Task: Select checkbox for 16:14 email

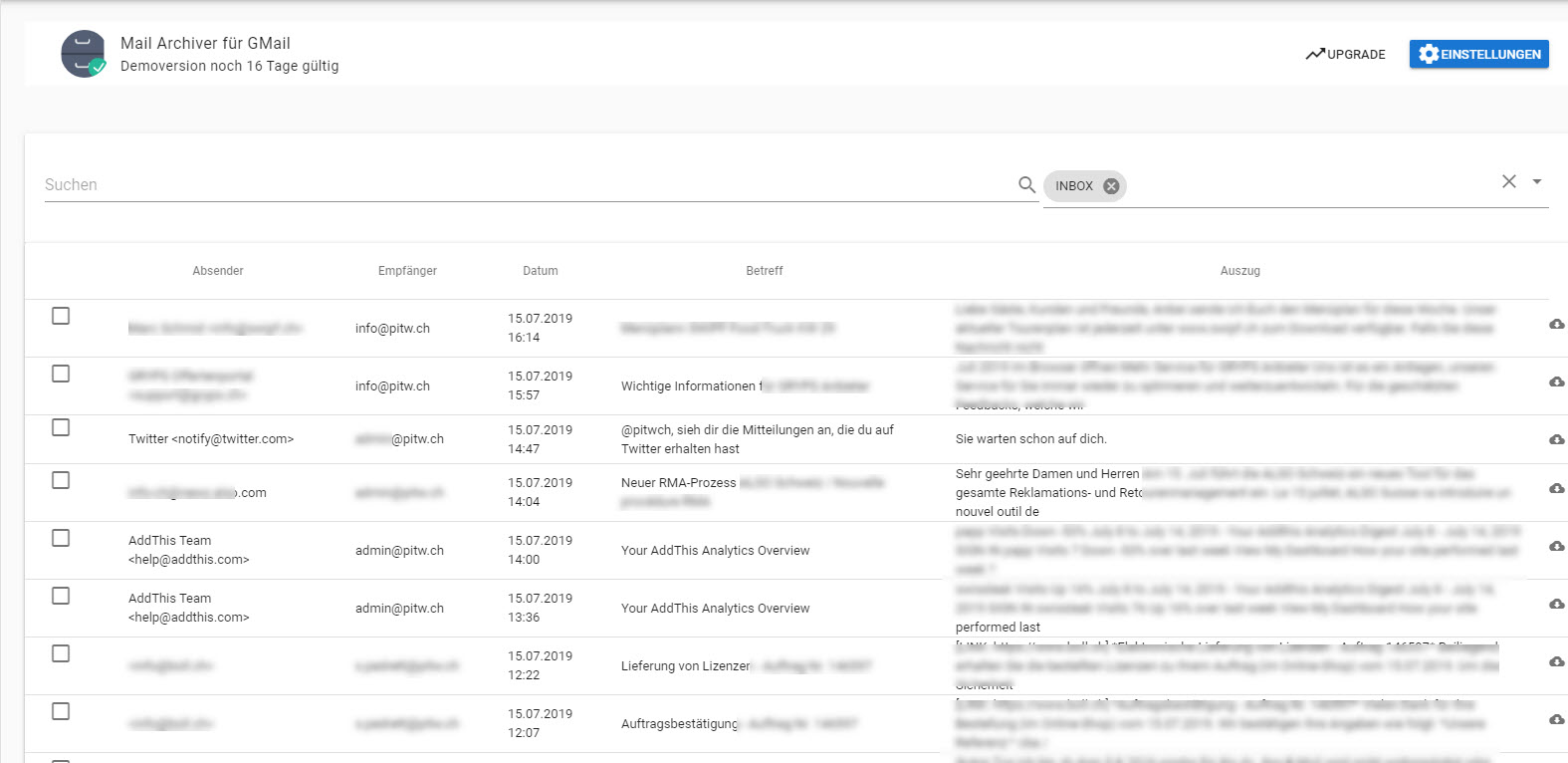Action: tap(61, 316)
